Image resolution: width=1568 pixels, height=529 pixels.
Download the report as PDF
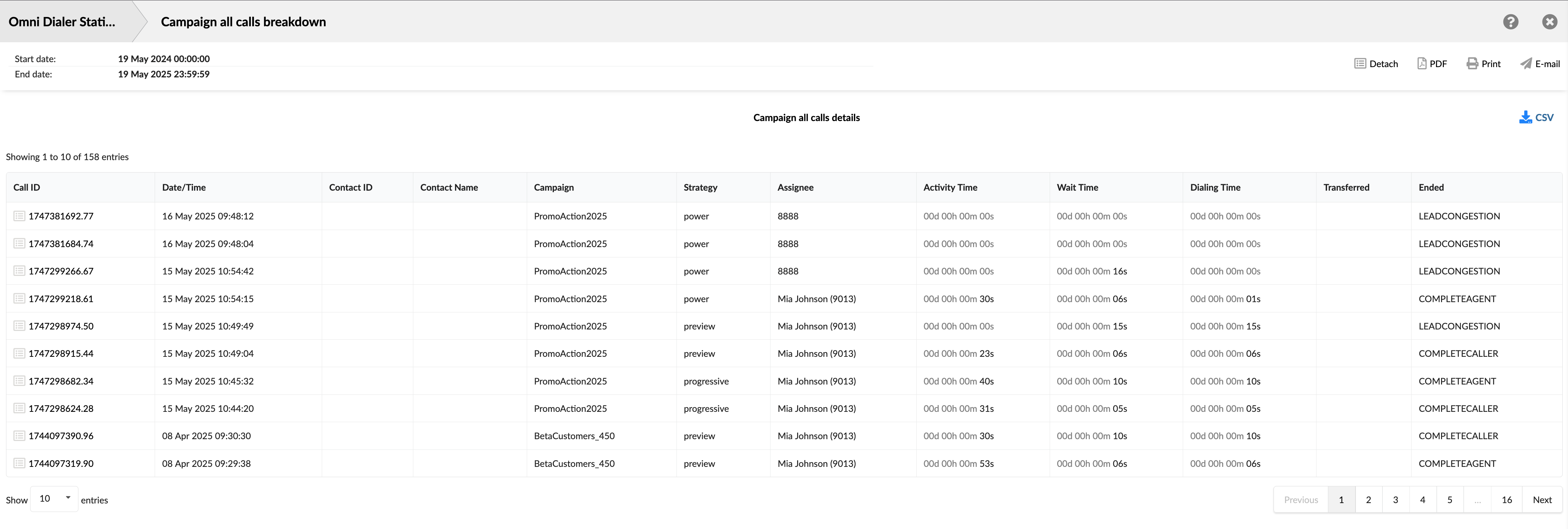[x=1432, y=64]
